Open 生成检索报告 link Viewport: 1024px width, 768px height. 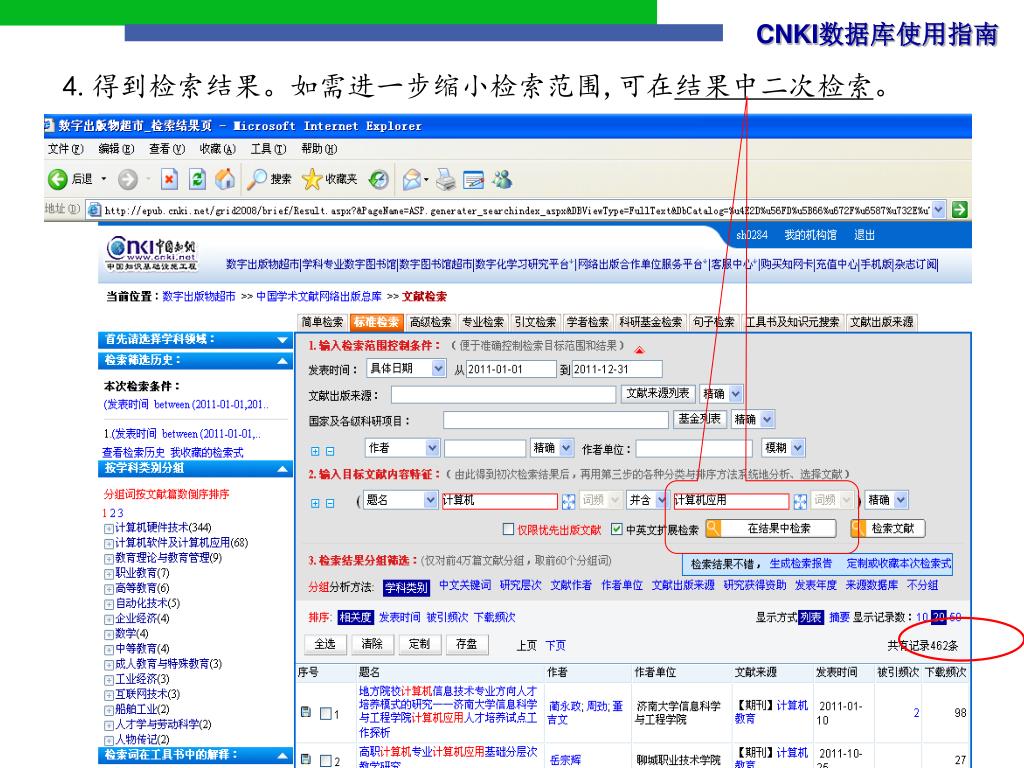[801, 564]
